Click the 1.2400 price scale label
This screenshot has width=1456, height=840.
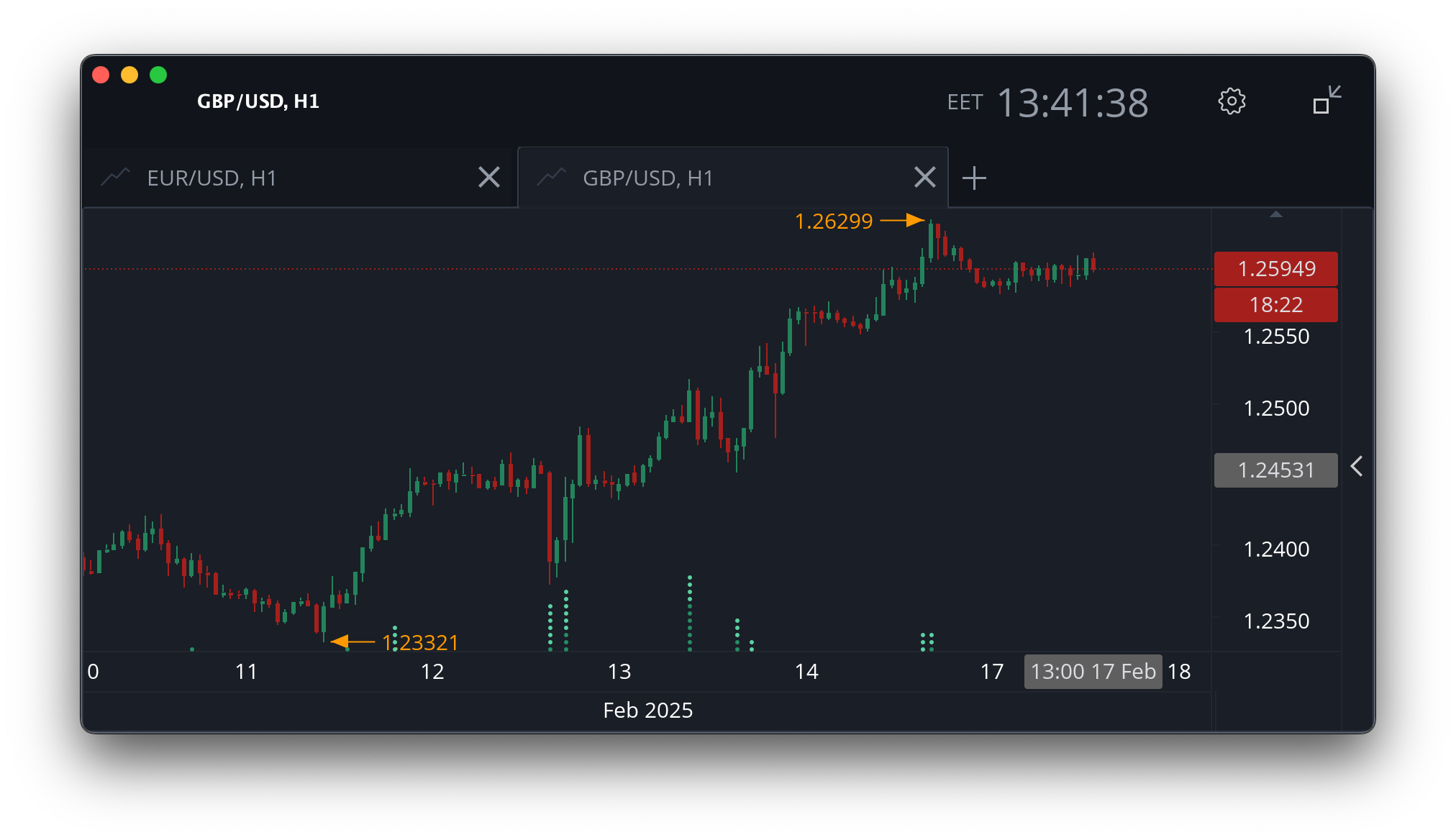(x=1276, y=549)
